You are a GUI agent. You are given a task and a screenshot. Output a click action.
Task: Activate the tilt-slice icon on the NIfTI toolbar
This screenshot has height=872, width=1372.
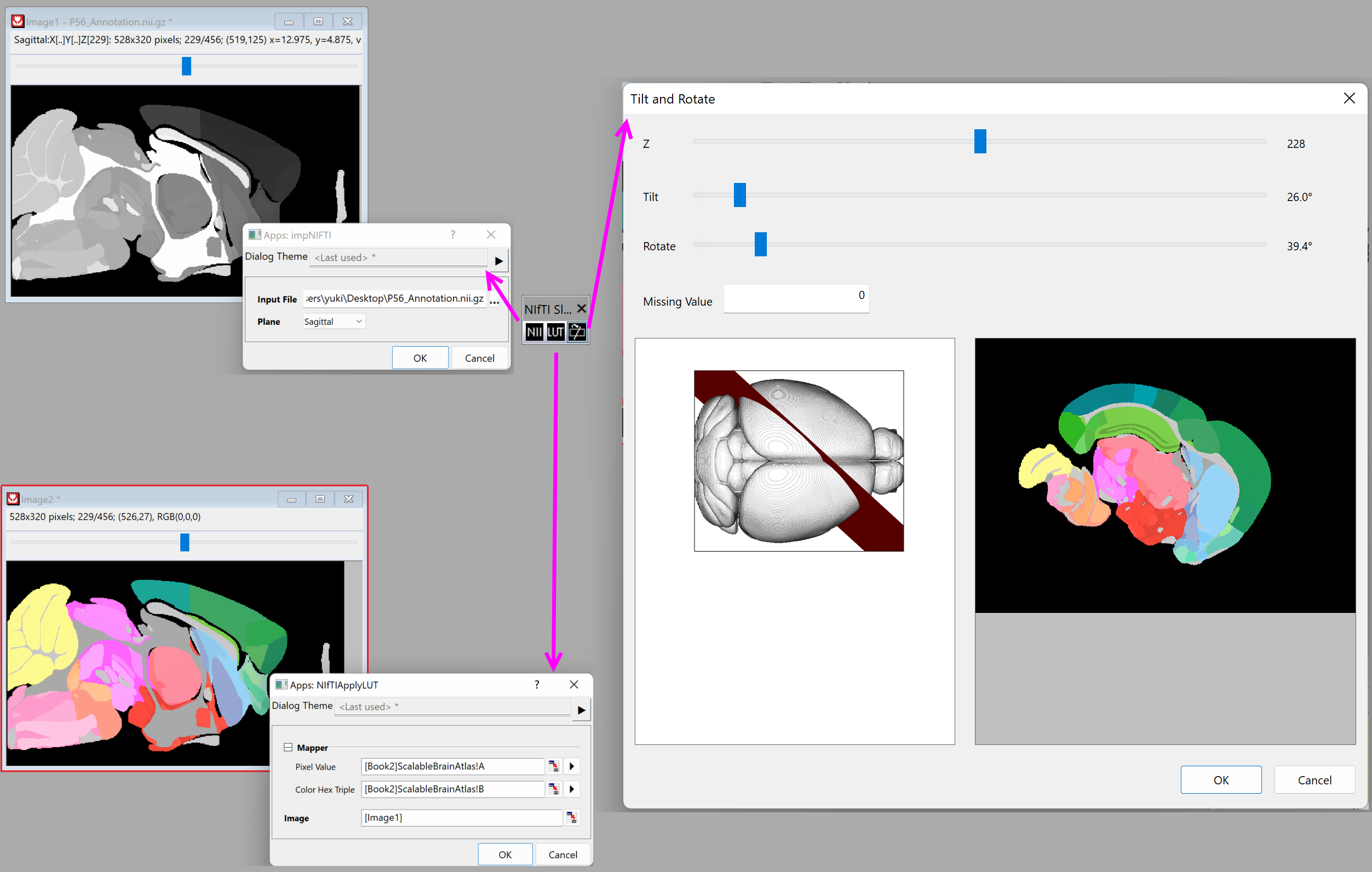pyautogui.click(x=577, y=332)
